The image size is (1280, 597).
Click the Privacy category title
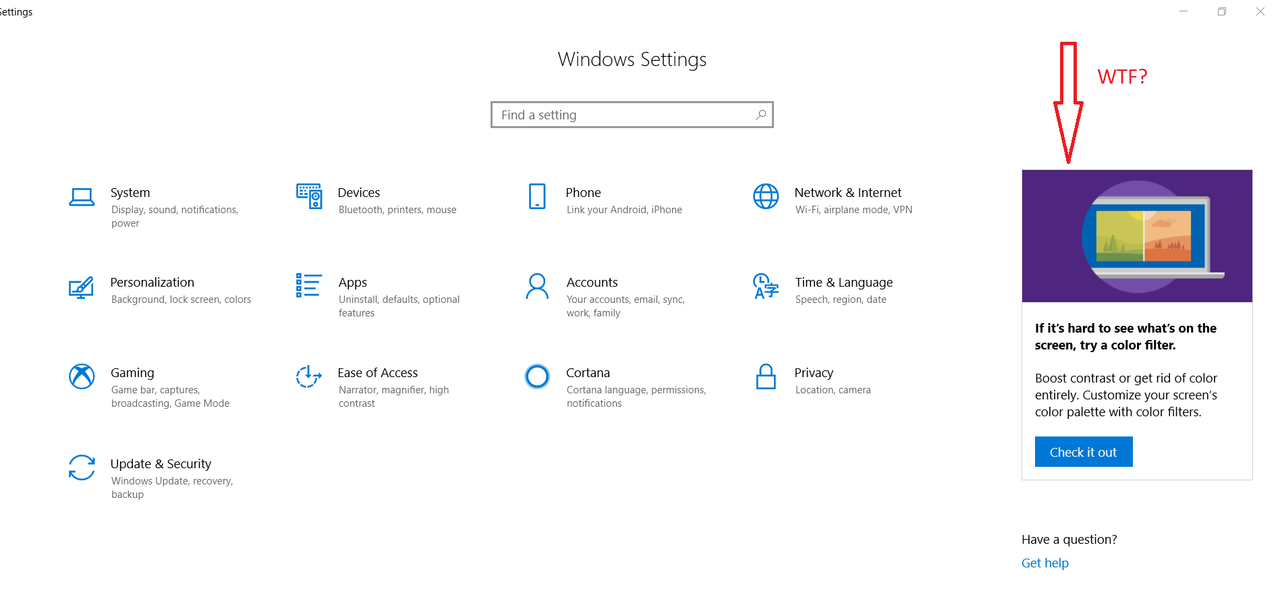click(814, 373)
